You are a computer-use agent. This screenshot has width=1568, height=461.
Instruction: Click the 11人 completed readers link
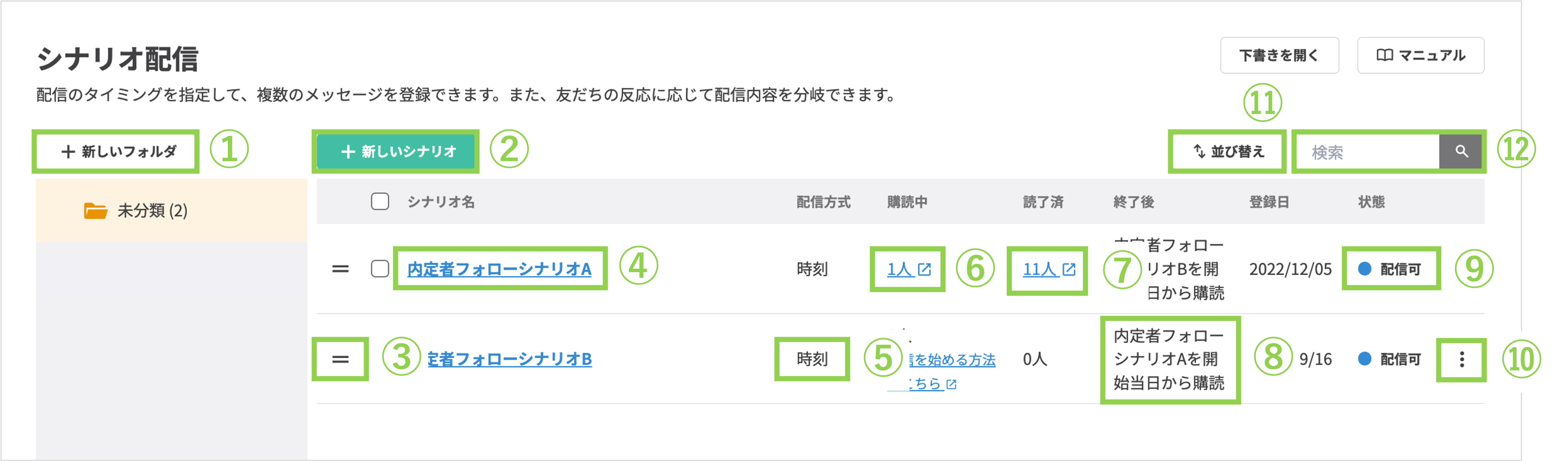[1040, 269]
